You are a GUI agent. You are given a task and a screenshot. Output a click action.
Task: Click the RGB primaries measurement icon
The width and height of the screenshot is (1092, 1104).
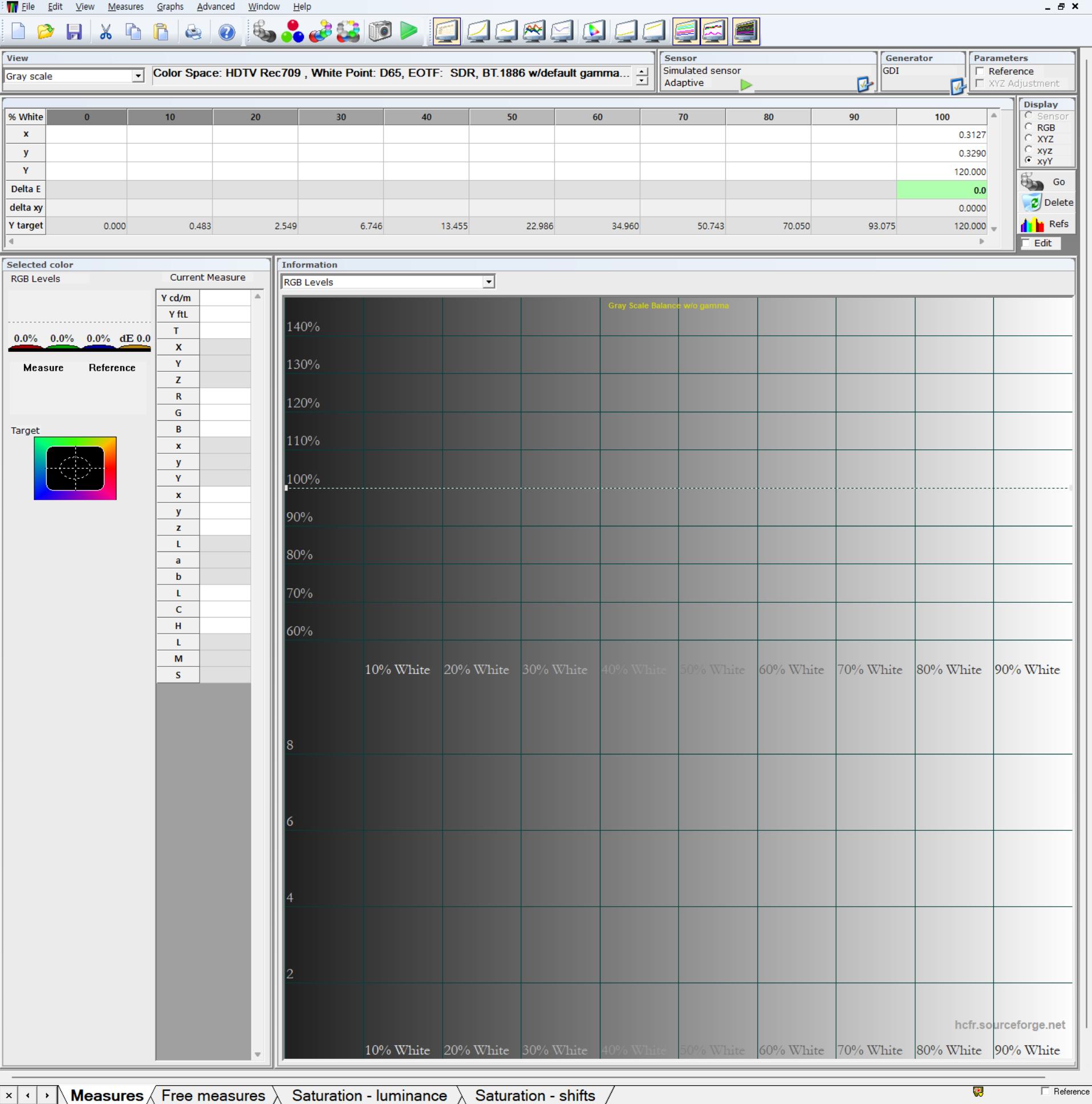[292, 31]
